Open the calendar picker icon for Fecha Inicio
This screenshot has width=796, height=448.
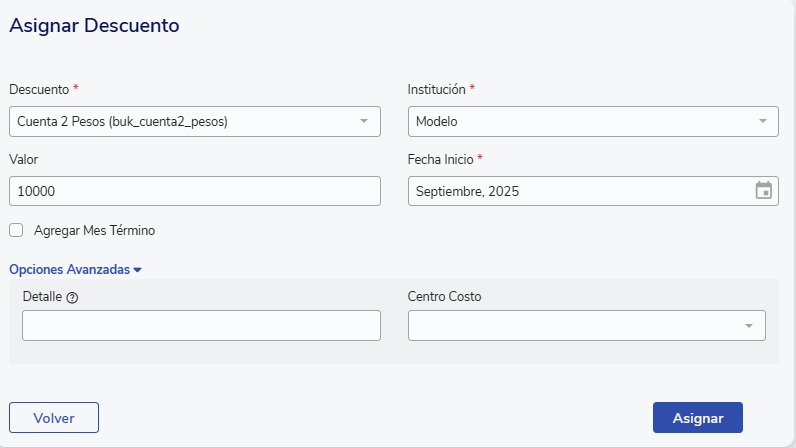[x=763, y=191]
